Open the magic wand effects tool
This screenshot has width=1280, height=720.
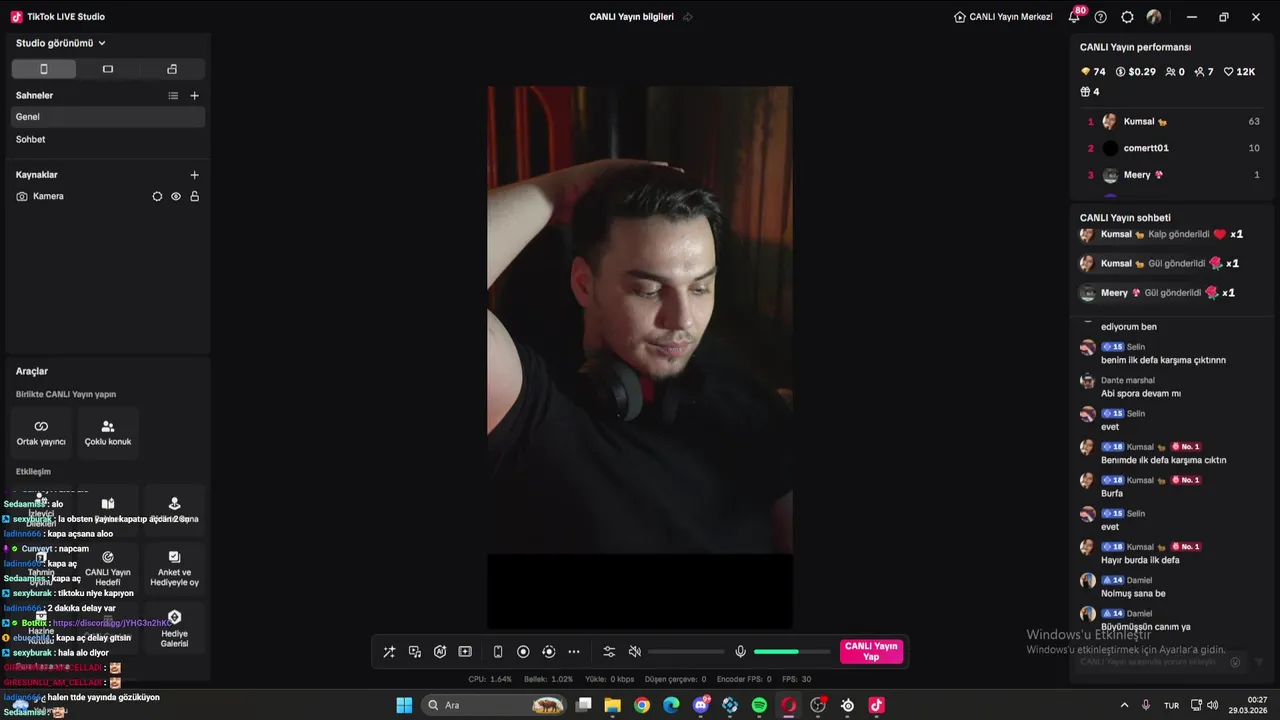tap(389, 652)
